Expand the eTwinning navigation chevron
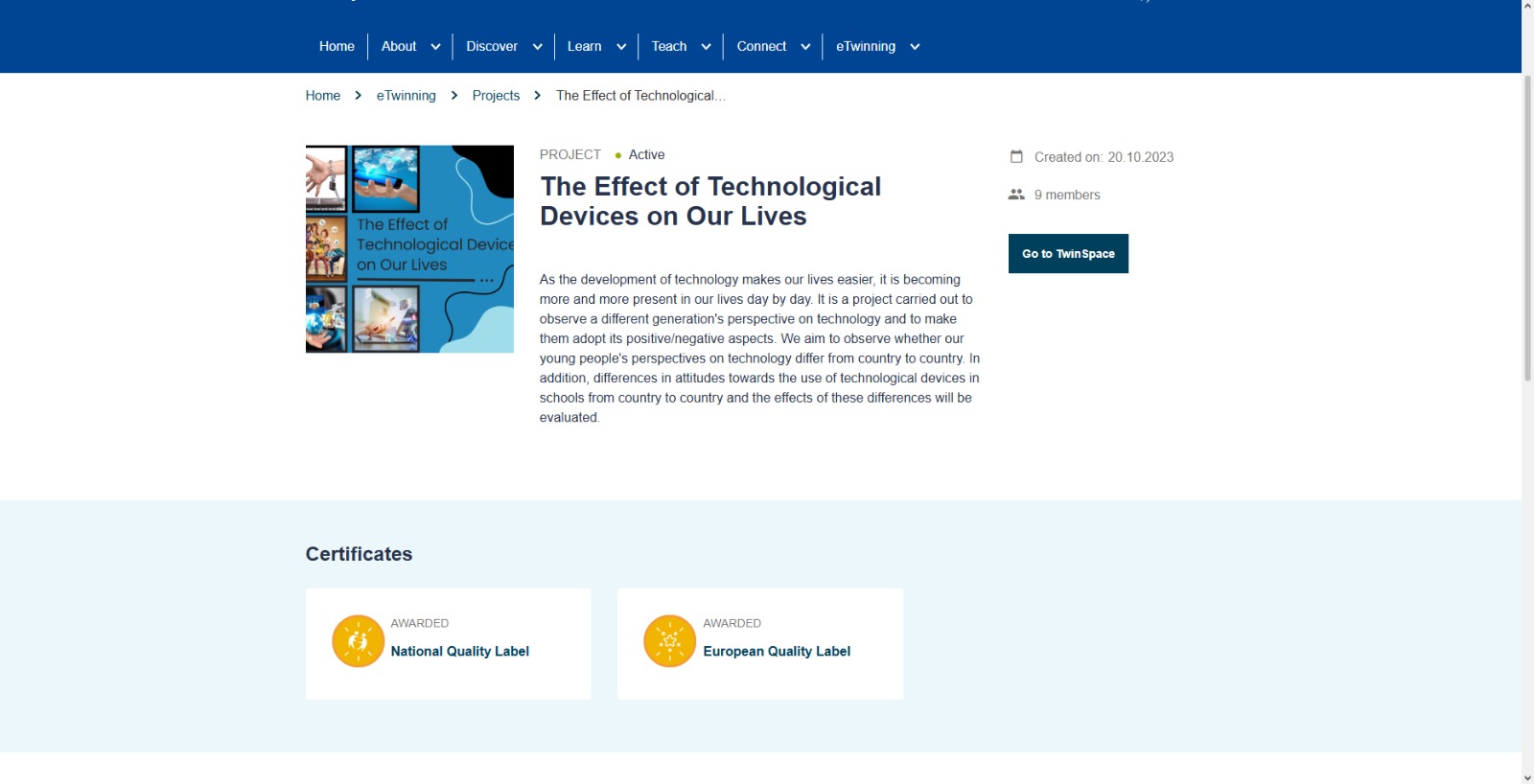Screen dimensions: 1534x784 915,47
